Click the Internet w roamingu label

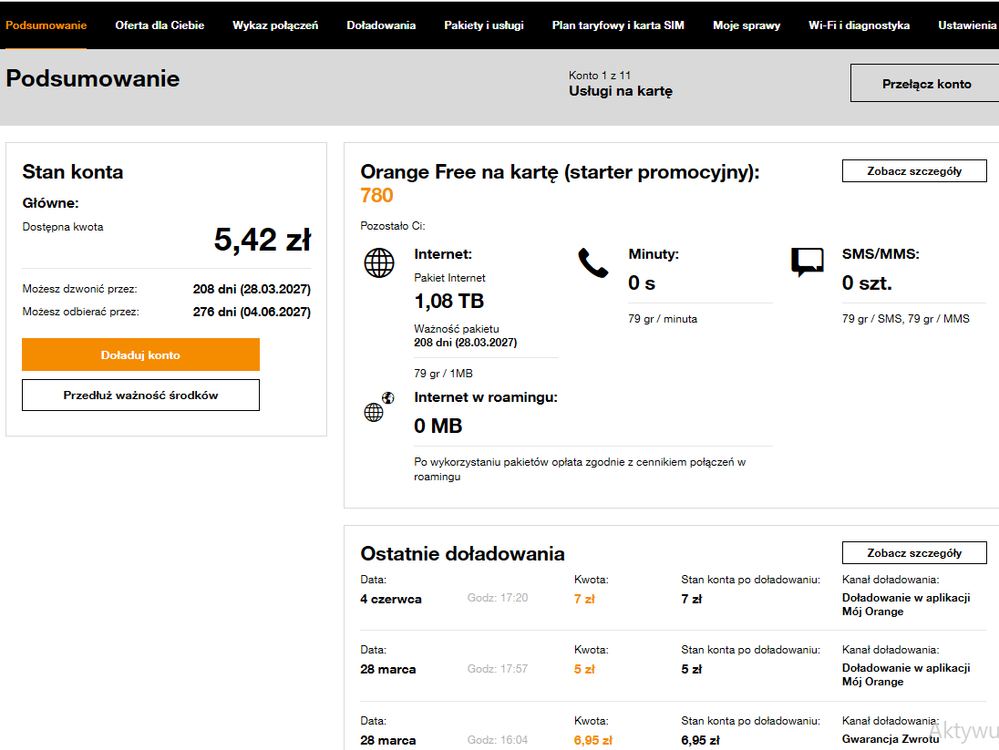pyautogui.click(x=485, y=398)
